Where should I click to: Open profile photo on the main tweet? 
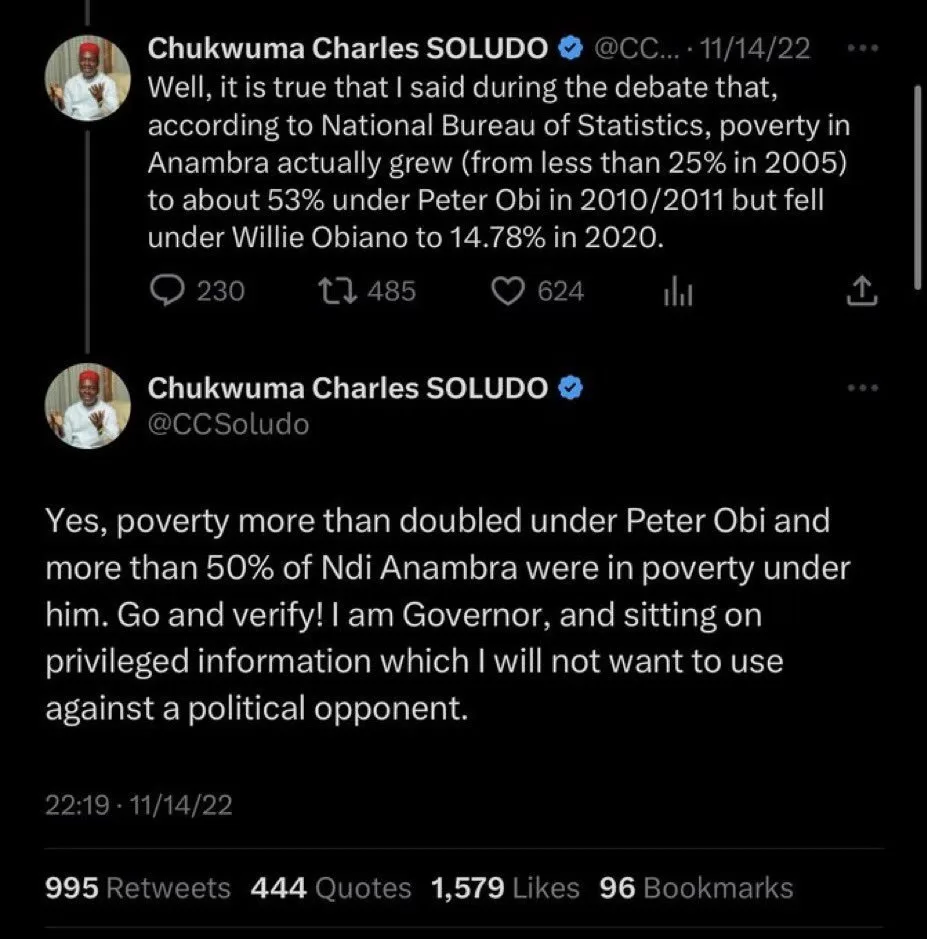click(x=89, y=404)
